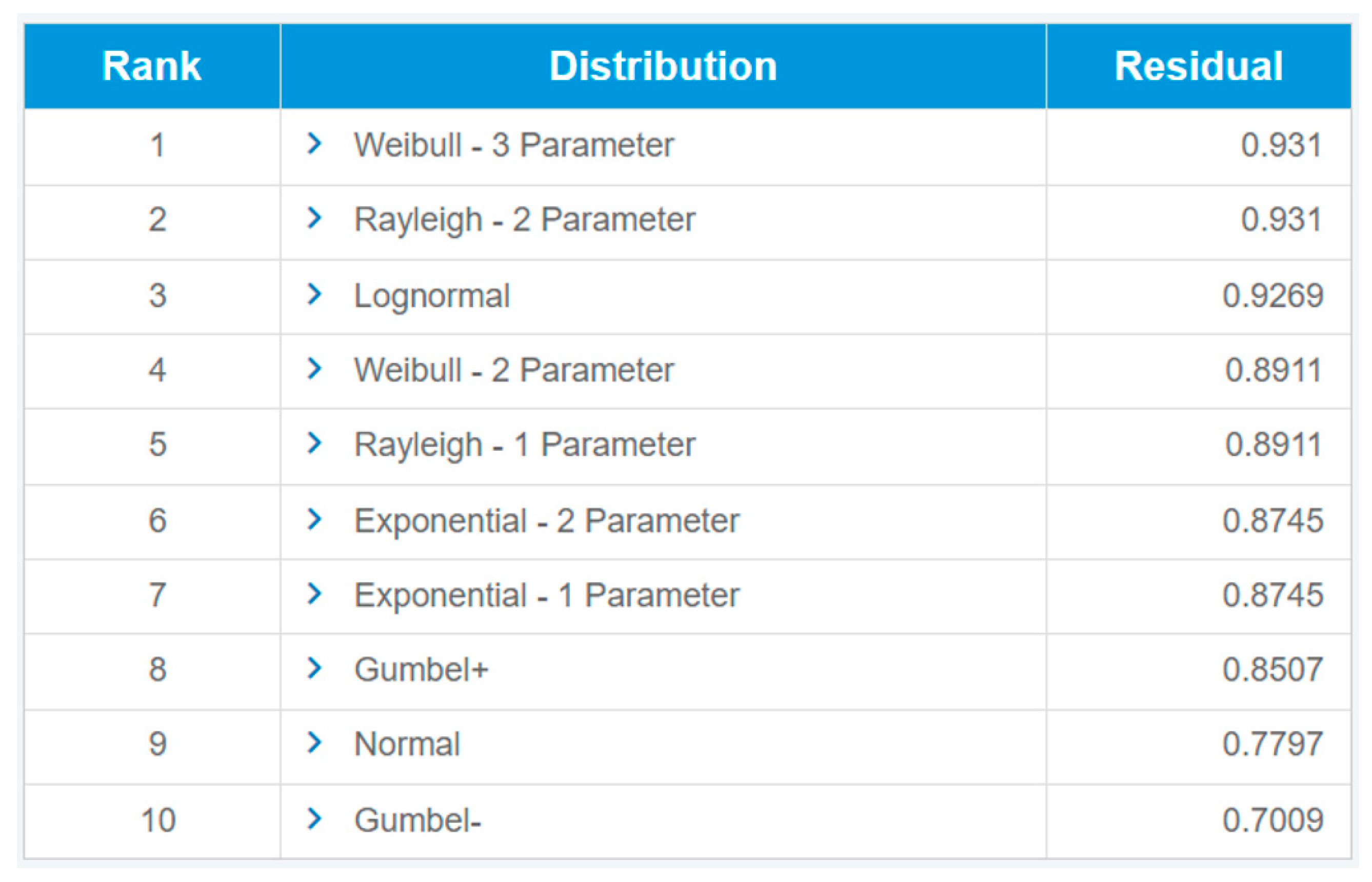
Task: Click the Distribution column header
Action: pyautogui.click(x=663, y=66)
